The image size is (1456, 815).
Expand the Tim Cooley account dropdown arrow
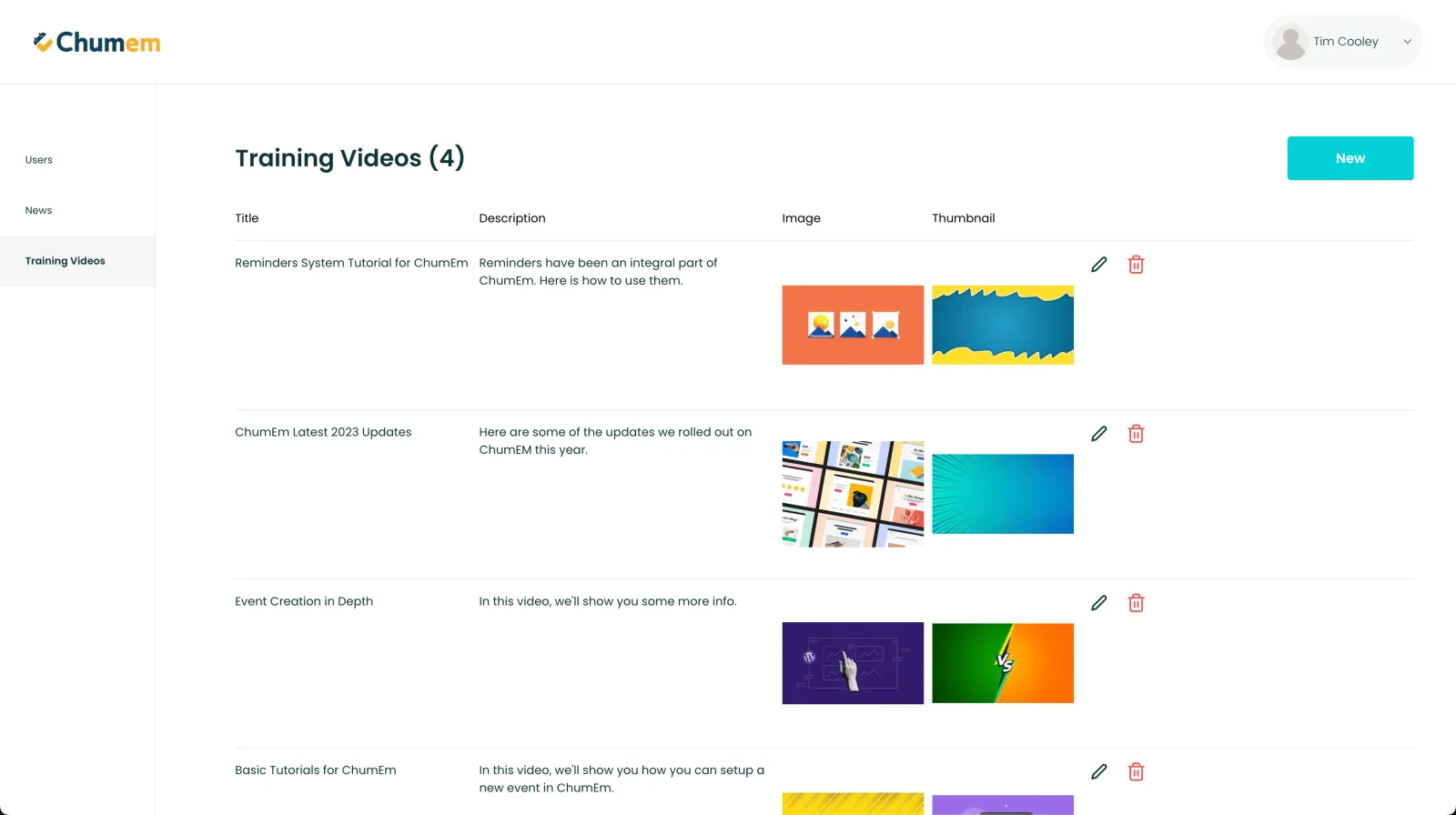(x=1407, y=42)
